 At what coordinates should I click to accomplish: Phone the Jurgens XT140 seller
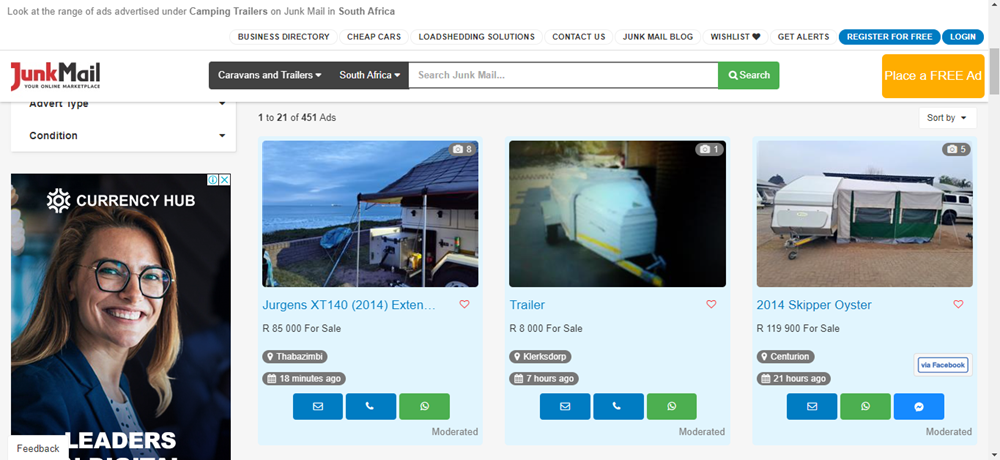(371, 406)
